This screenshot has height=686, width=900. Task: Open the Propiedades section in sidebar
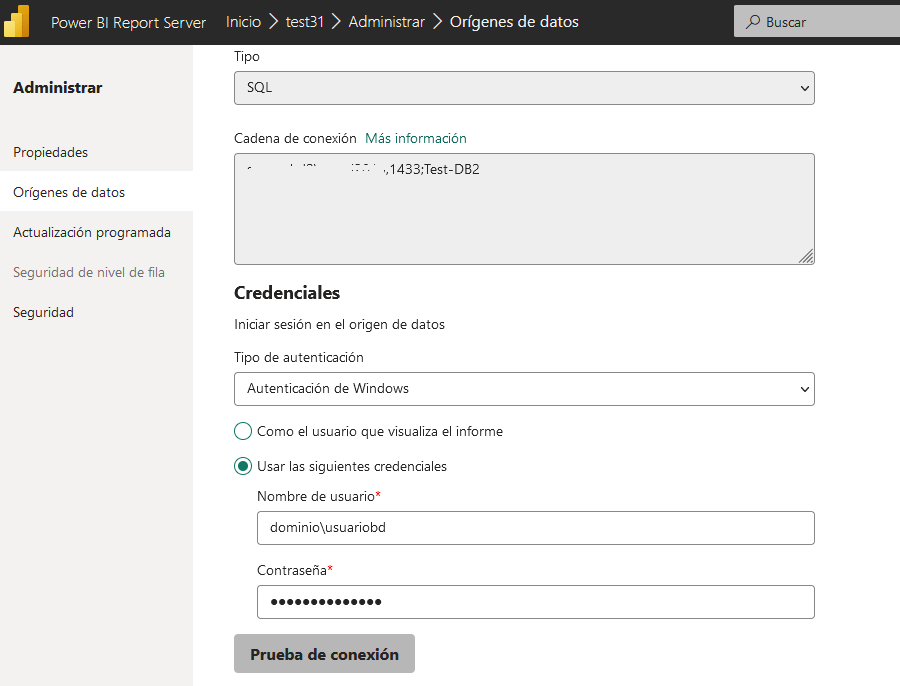click(51, 152)
